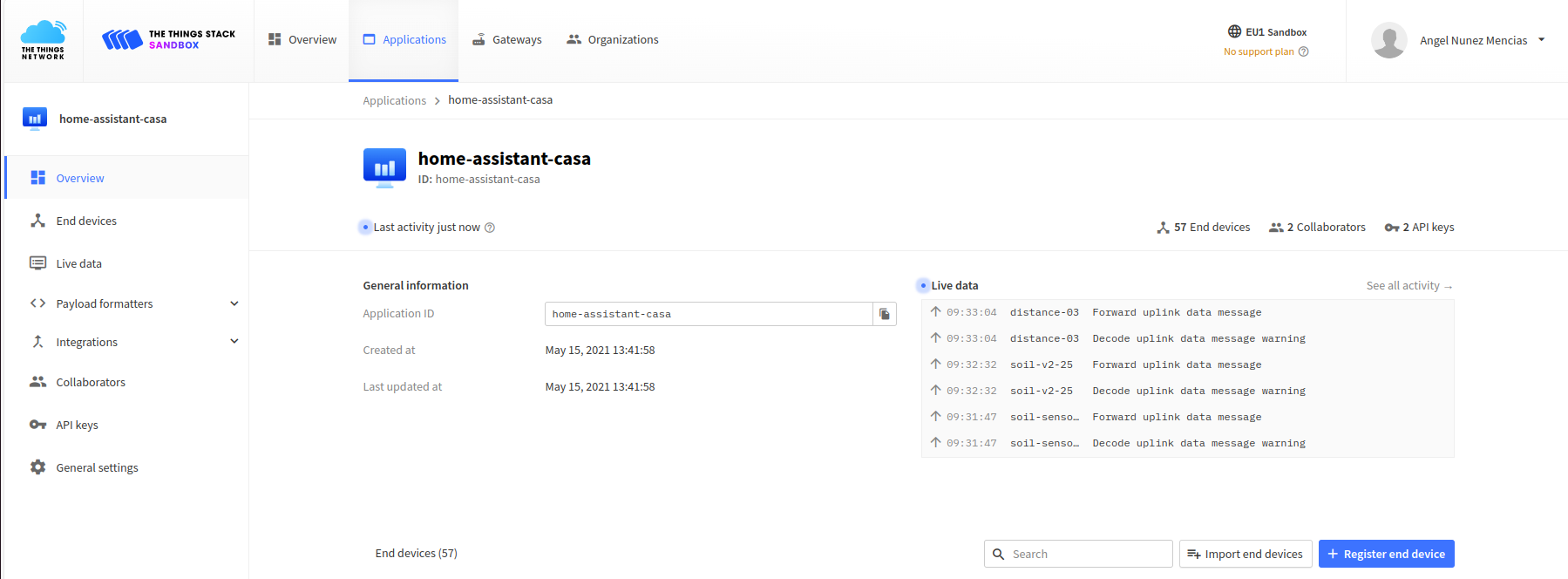Open Collaborators in the sidebar
Image resolution: width=1568 pixels, height=579 pixels.
pos(90,382)
